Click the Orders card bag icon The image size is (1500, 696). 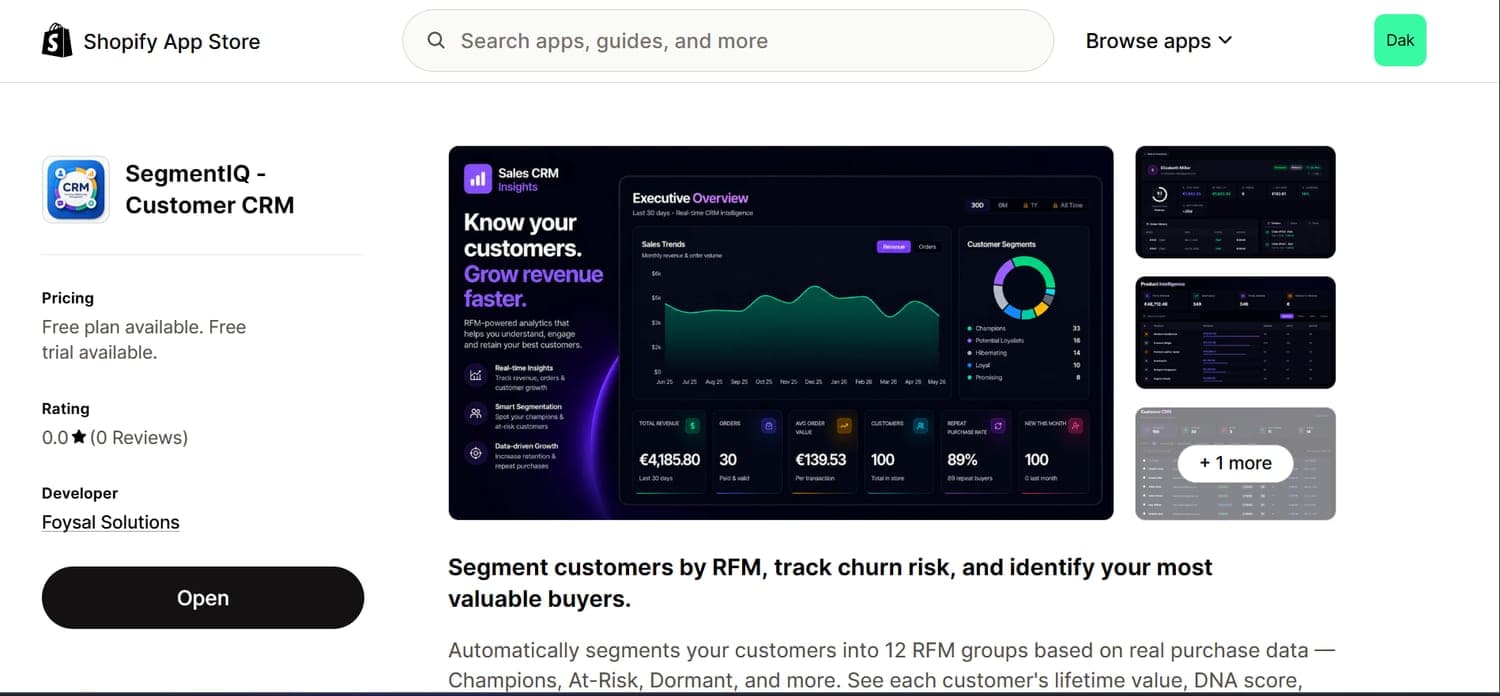click(768, 426)
